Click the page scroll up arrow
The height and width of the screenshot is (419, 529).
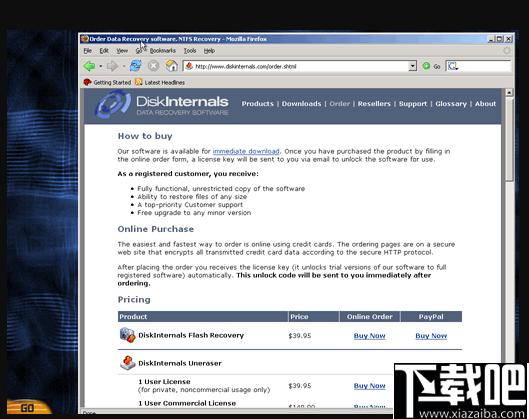pos(509,92)
